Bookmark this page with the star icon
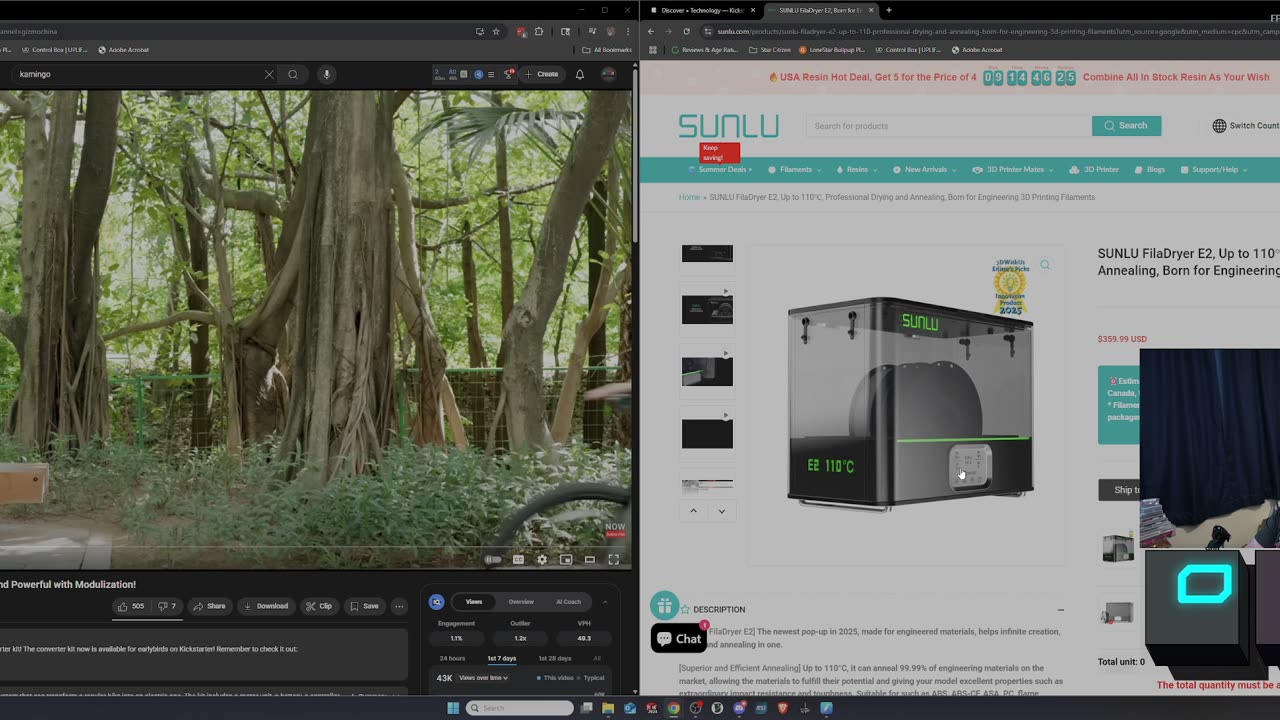 [495, 32]
